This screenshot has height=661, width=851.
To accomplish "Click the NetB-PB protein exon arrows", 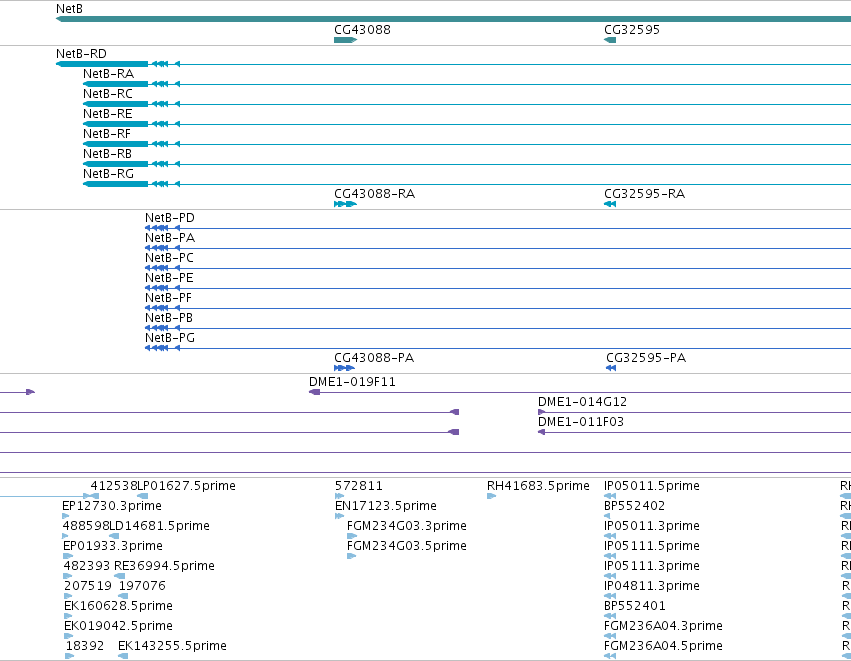I will [162, 328].
